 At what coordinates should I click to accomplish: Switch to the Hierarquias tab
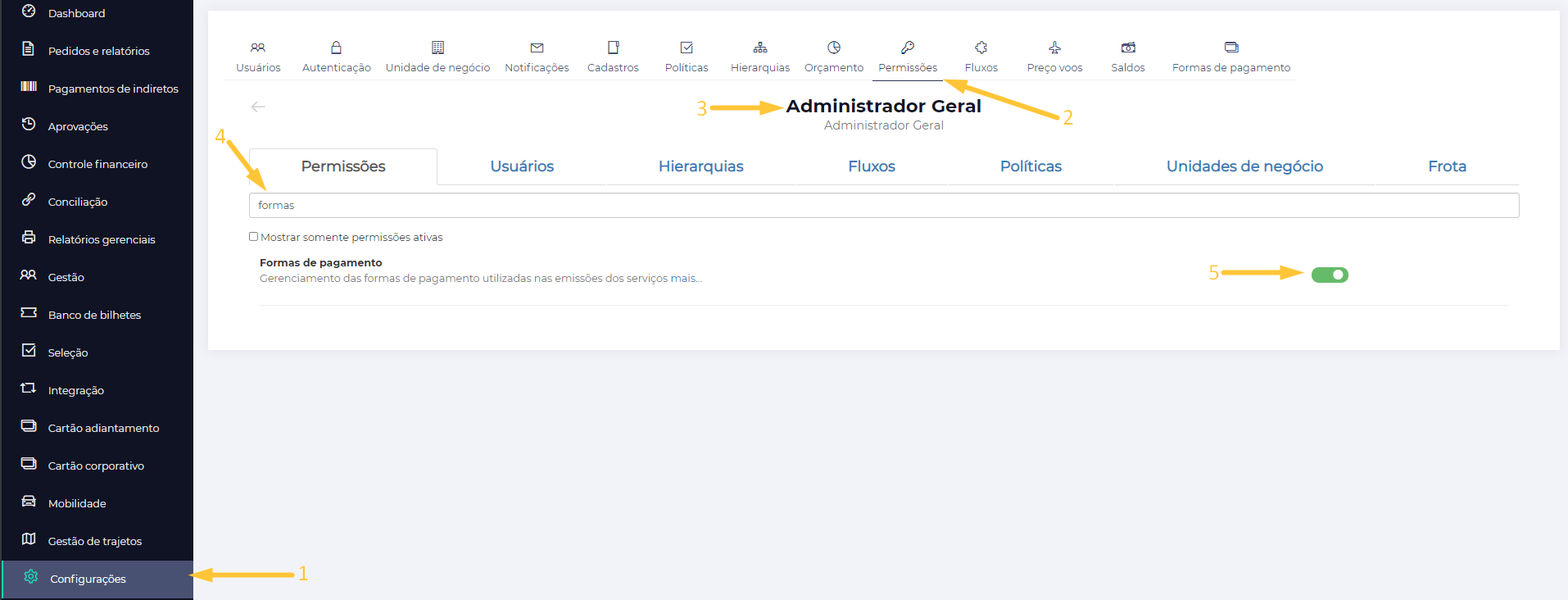pos(700,166)
